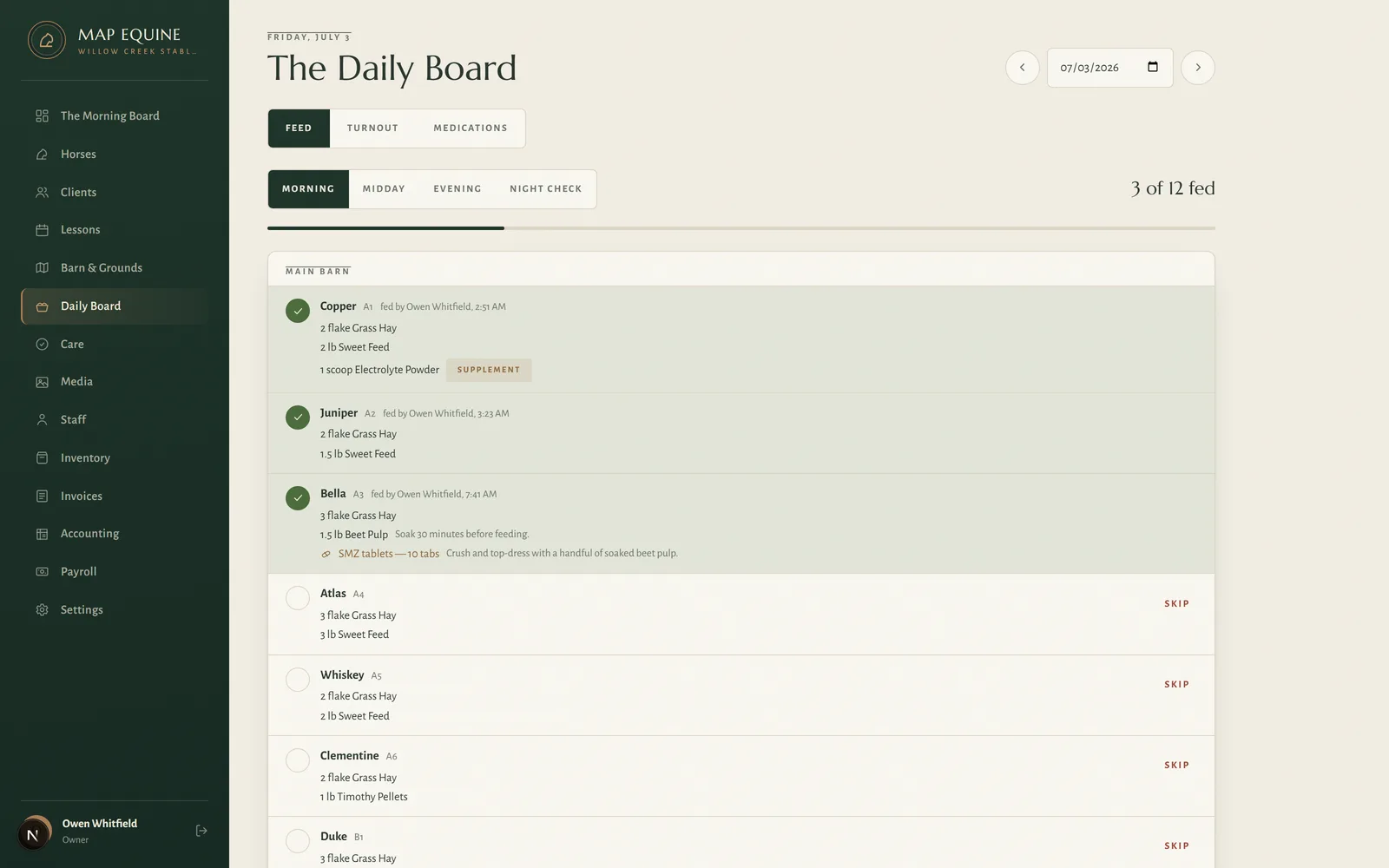Click the Barn & Grounds map icon

tap(42, 267)
